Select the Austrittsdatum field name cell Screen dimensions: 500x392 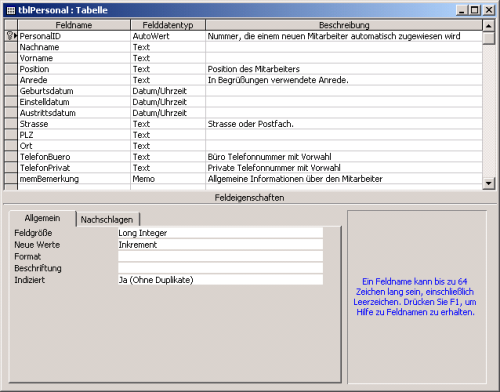click(74, 113)
